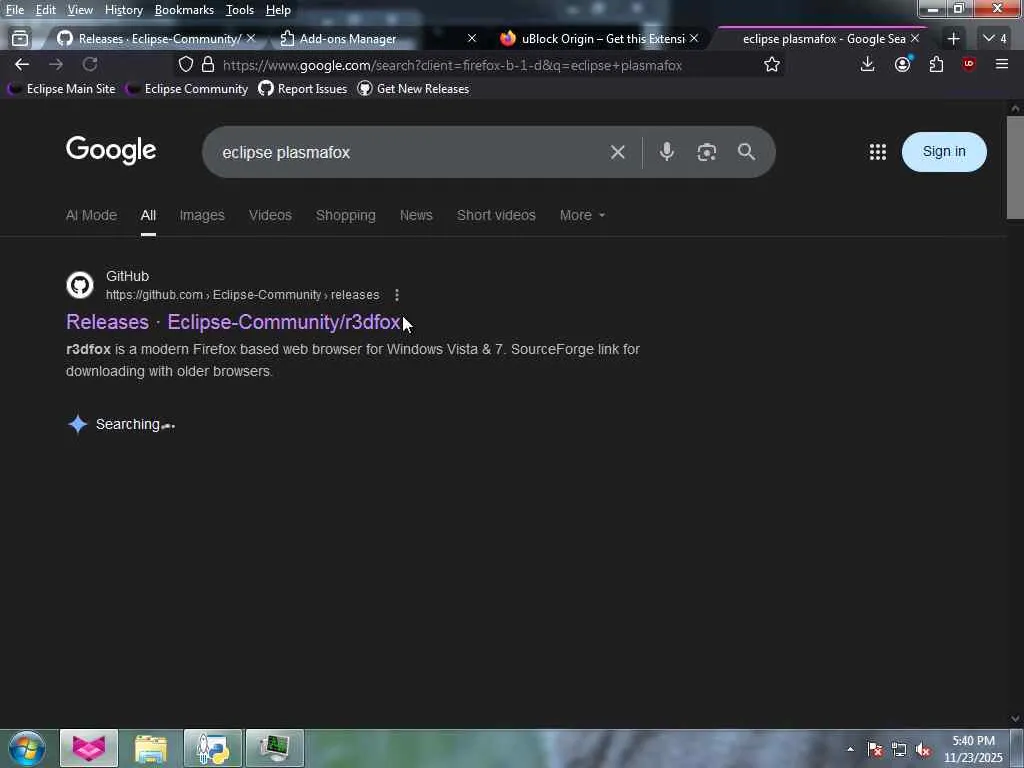This screenshot has width=1024, height=768.
Task: Open the Firefox View button
Action: [x=20, y=39]
